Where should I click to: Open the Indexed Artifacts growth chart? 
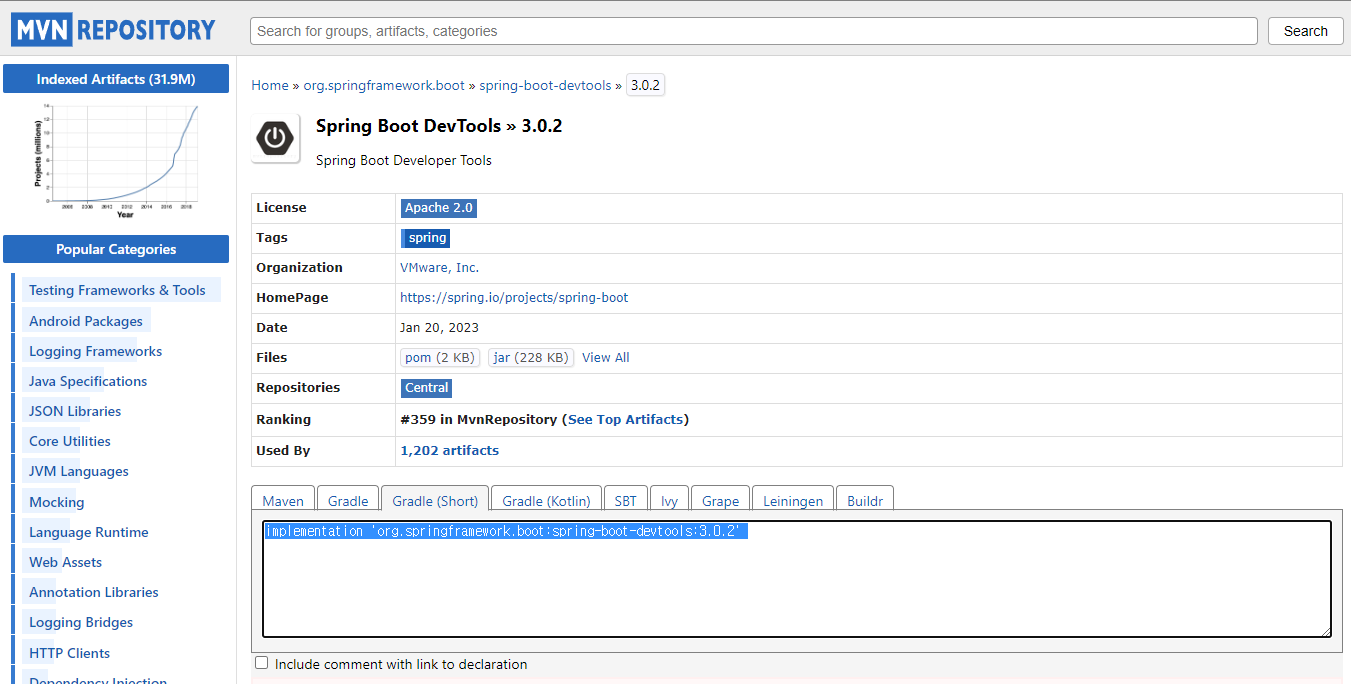116,160
